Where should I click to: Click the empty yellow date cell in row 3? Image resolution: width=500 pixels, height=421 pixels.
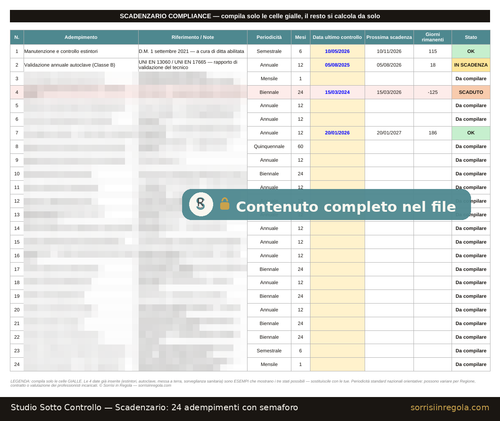(337, 79)
